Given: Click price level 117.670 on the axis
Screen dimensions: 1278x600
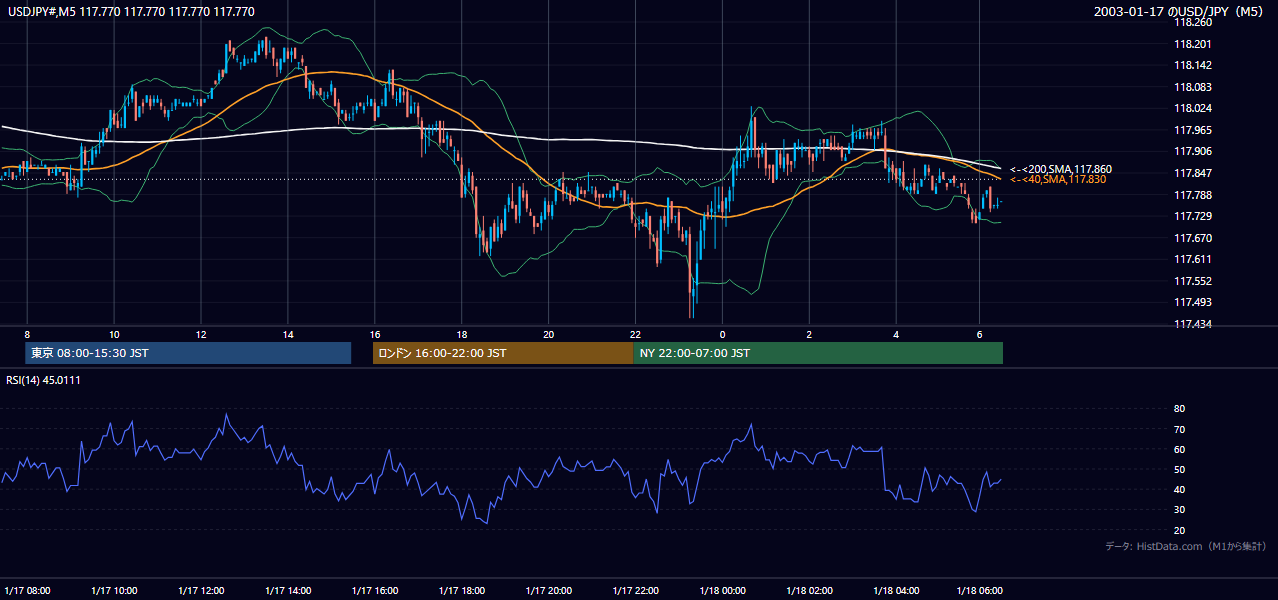Looking at the screenshot, I should (x=1192, y=238).
